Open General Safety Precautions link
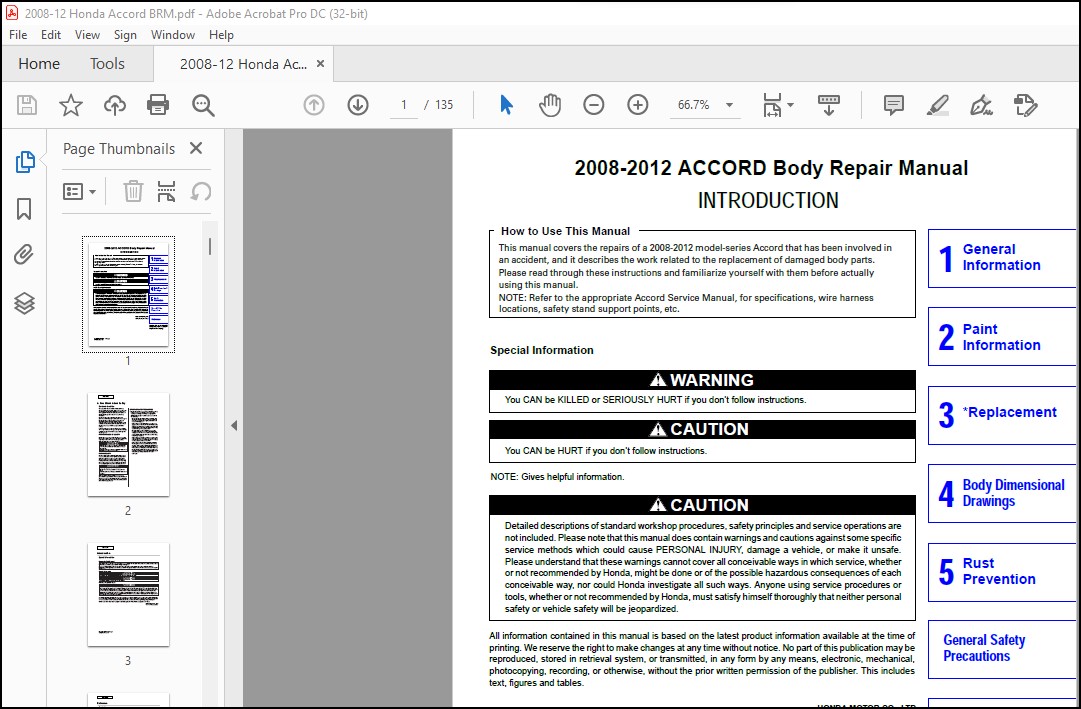The image size is (1081, 709). point(1001,648)
